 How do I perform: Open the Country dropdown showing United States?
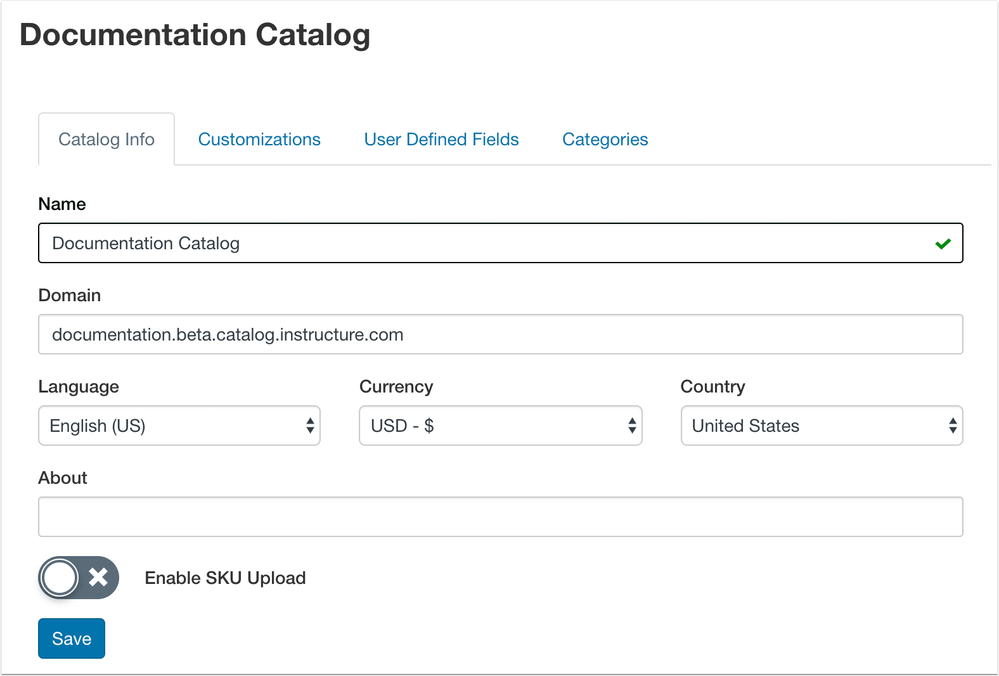click(x=820, y=425)
